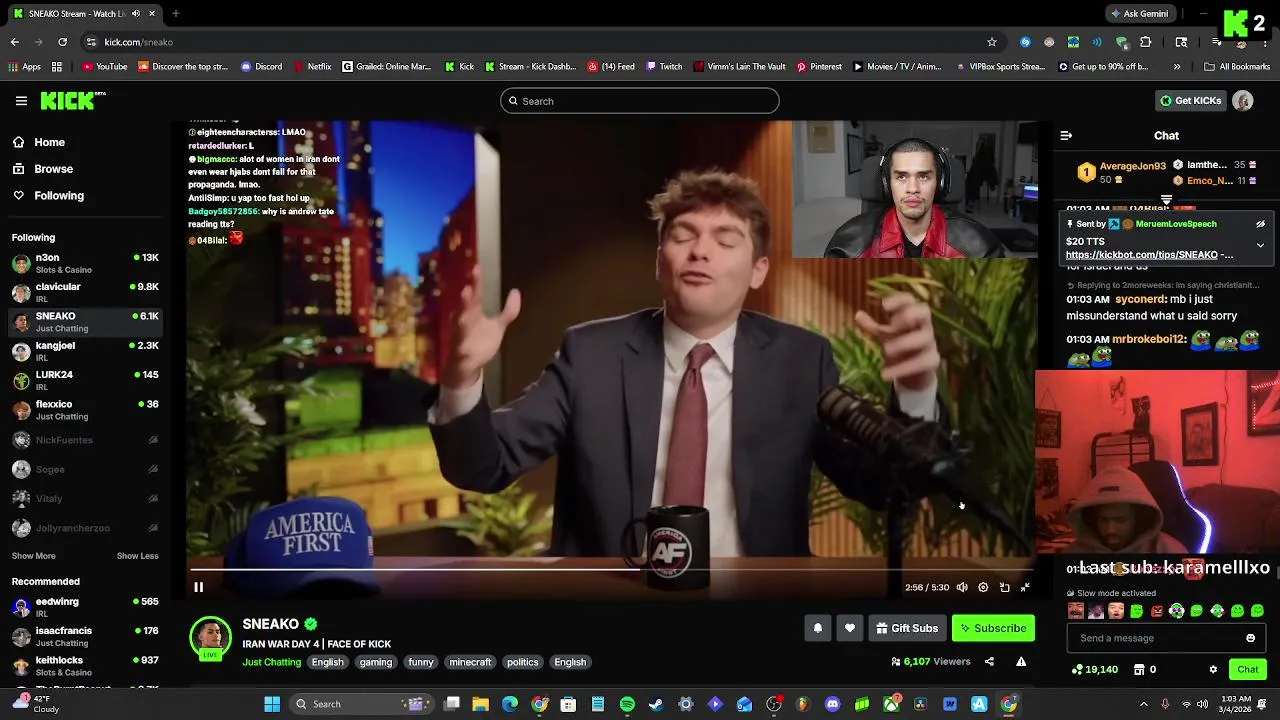Expand following list with Show More

(34, 556)
